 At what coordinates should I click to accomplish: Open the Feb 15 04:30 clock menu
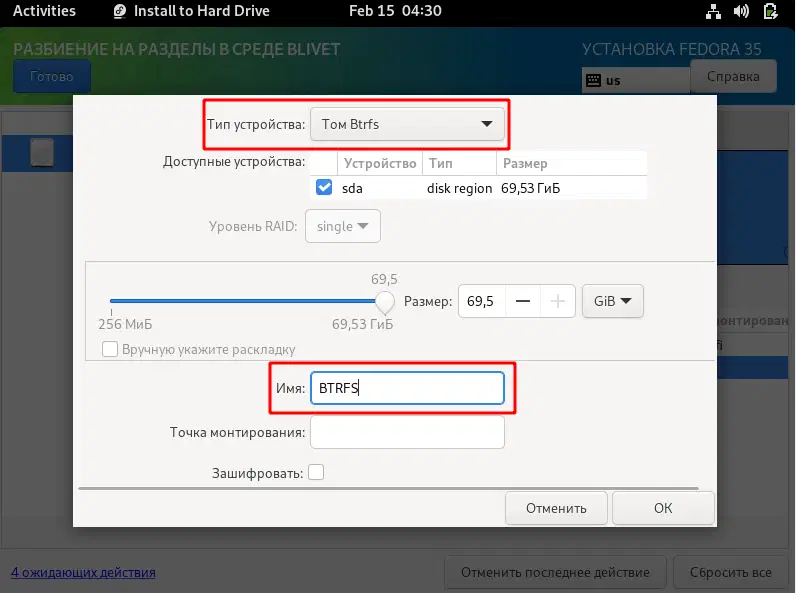pyautogui.click(x=395, y=11)
